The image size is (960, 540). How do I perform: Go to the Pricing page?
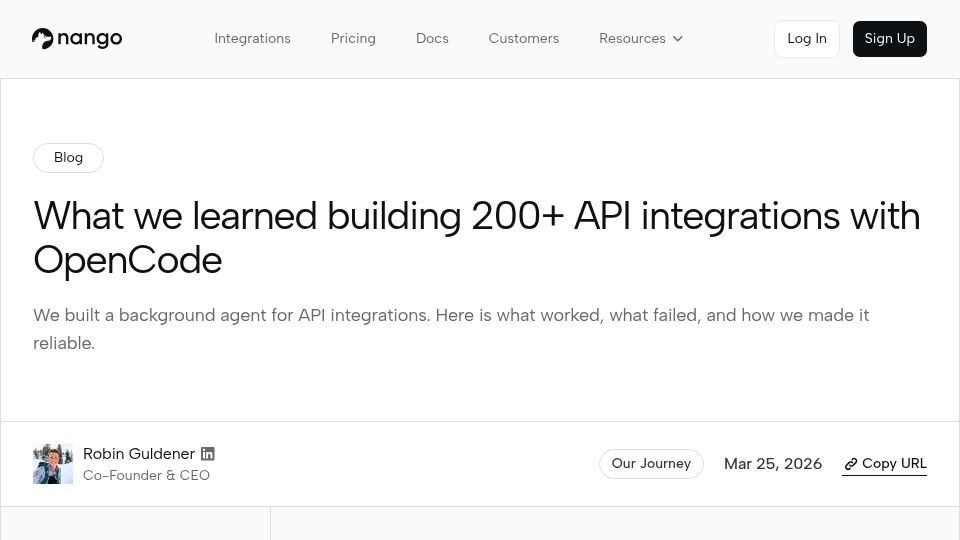353,39
